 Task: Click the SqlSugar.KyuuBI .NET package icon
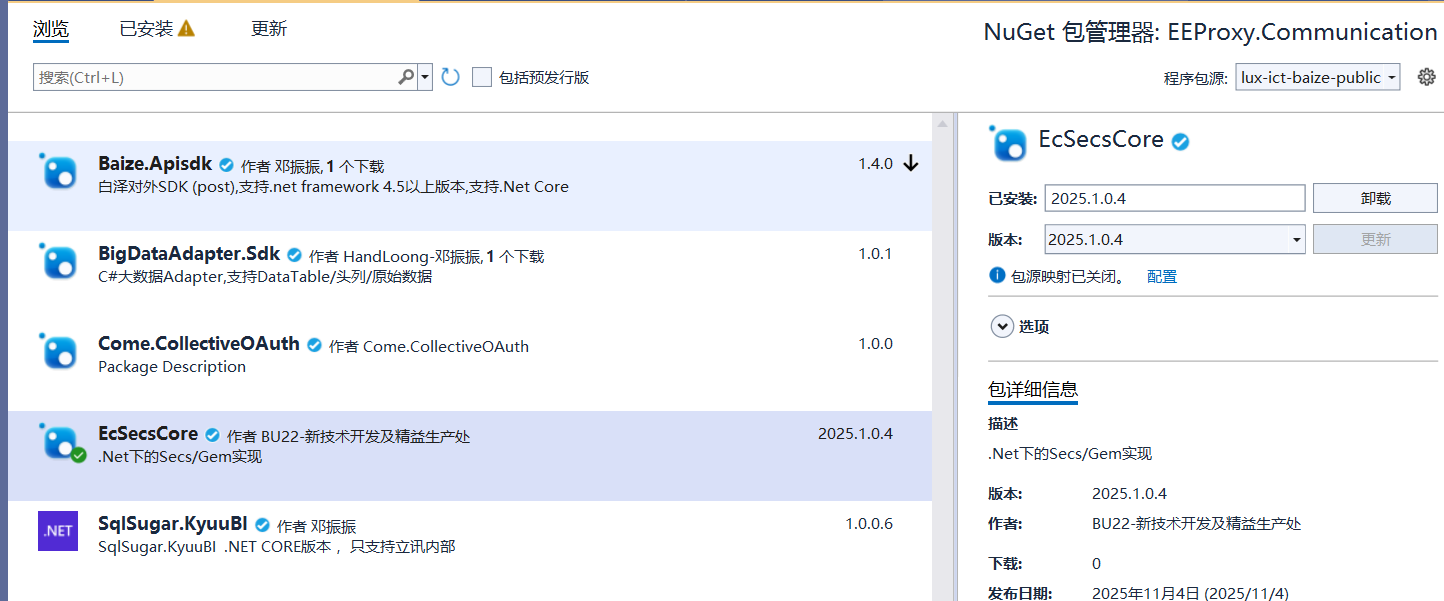pyautogui.click(x=58, y=530)
